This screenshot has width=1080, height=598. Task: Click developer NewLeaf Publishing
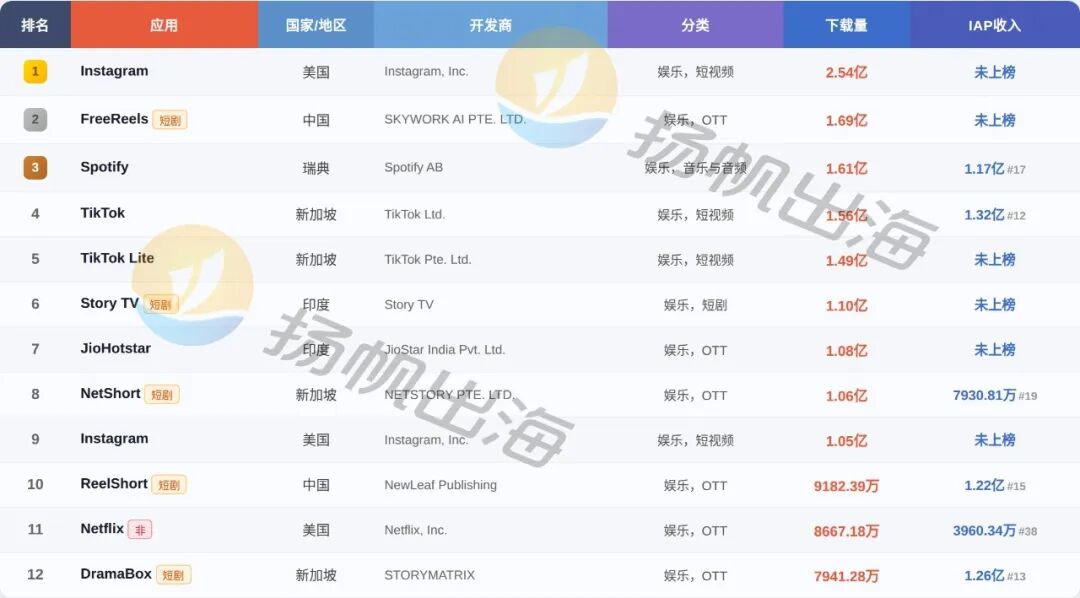pos(440,485)
